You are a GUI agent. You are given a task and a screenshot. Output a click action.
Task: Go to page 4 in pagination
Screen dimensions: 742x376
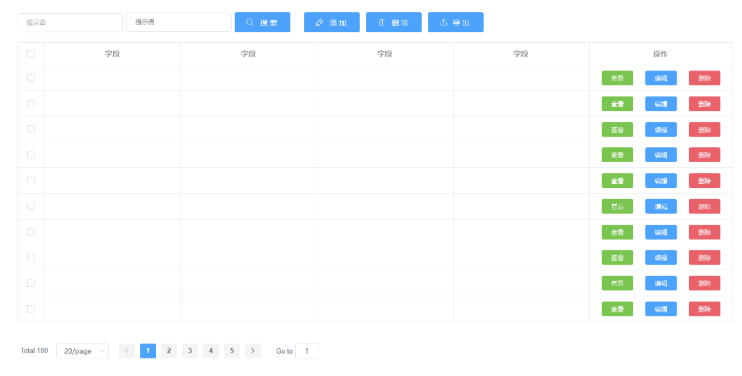click(211, 351)
